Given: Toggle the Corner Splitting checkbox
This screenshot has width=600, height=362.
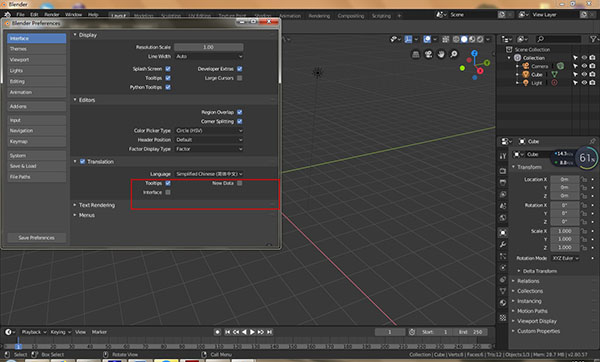Looking at the screenshot, I should click(240, 121).
